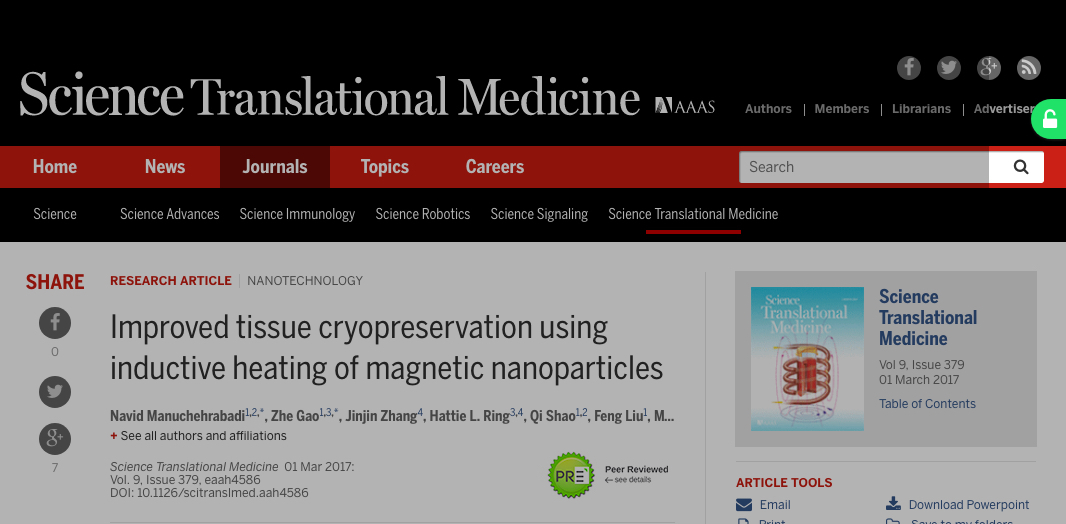The width and height of the screenshot is (1066, 524).
Task: Open the Topics menu item
Action: tap(385, 167)
